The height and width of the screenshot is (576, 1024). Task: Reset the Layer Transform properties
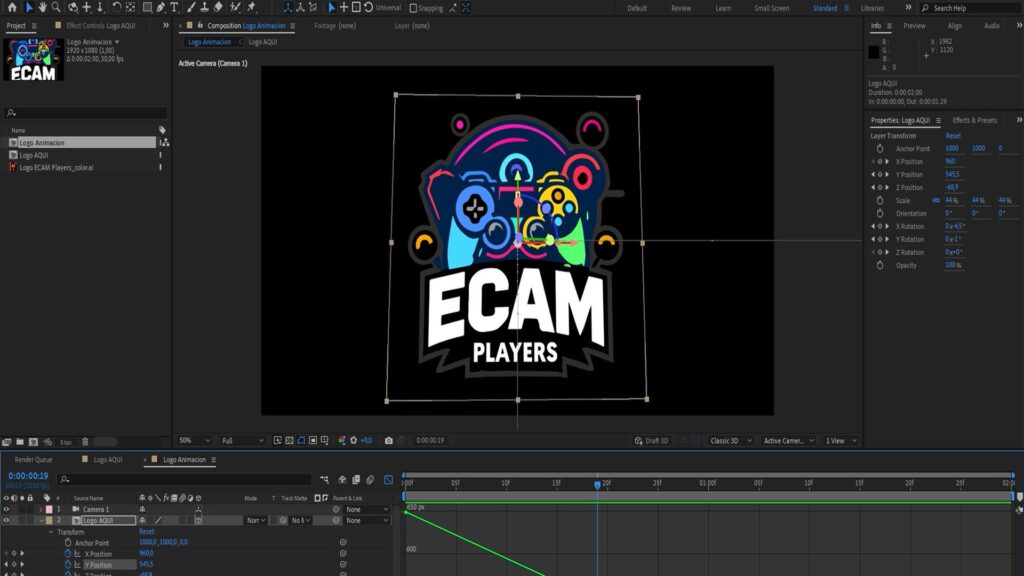coord(951,134)
